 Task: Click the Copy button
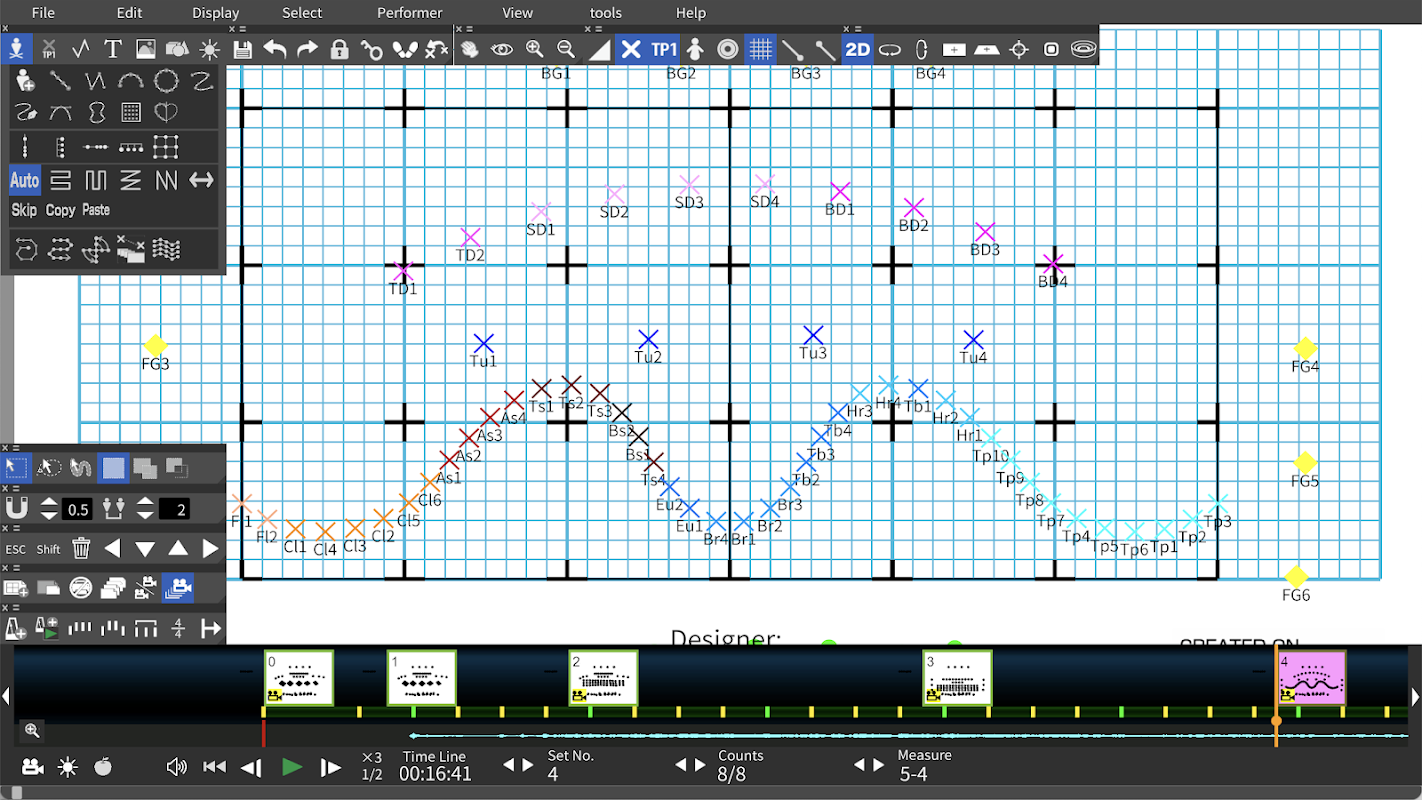(60, 210)
